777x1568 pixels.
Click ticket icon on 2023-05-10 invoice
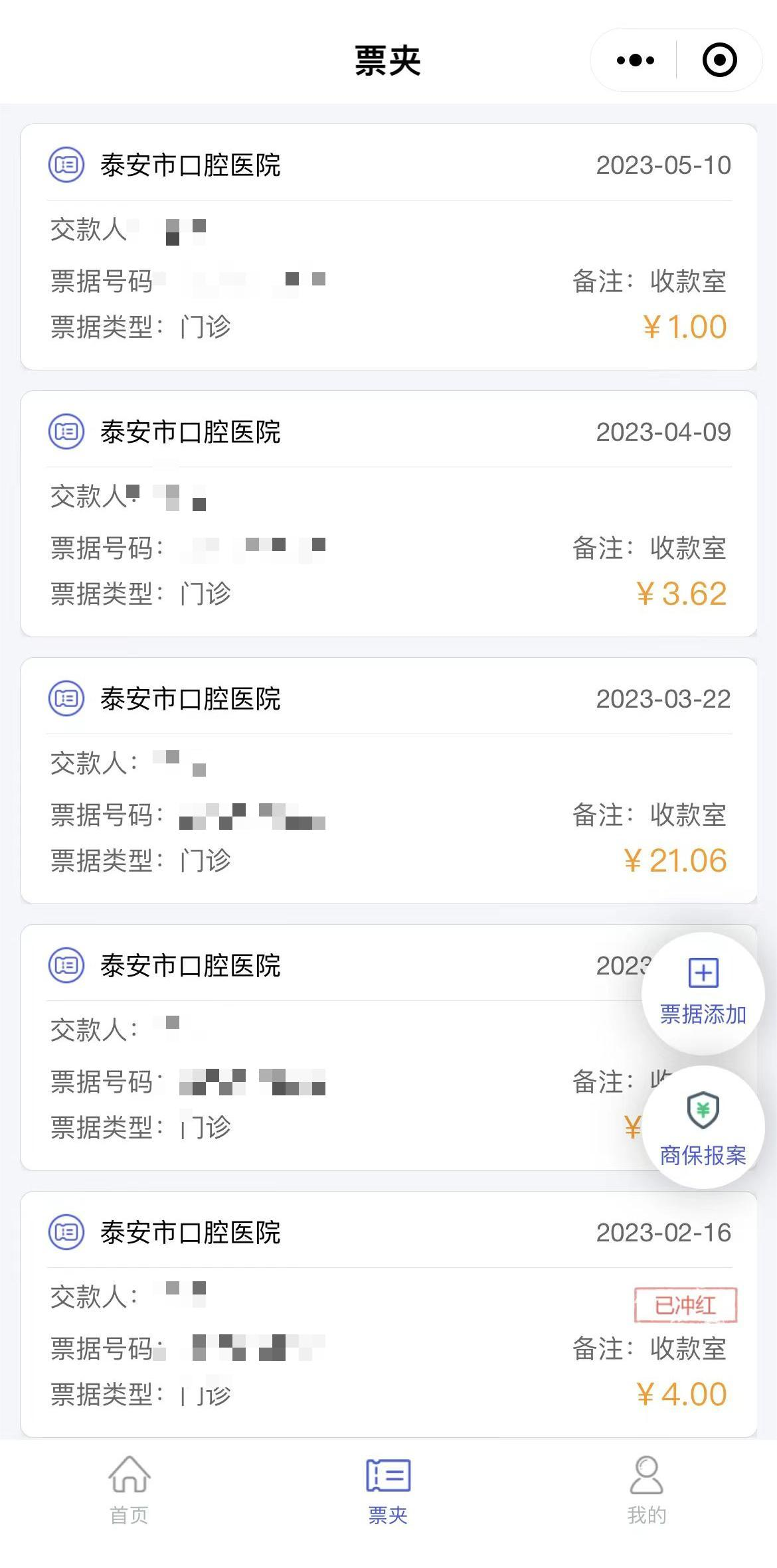[x=66, y=165]
